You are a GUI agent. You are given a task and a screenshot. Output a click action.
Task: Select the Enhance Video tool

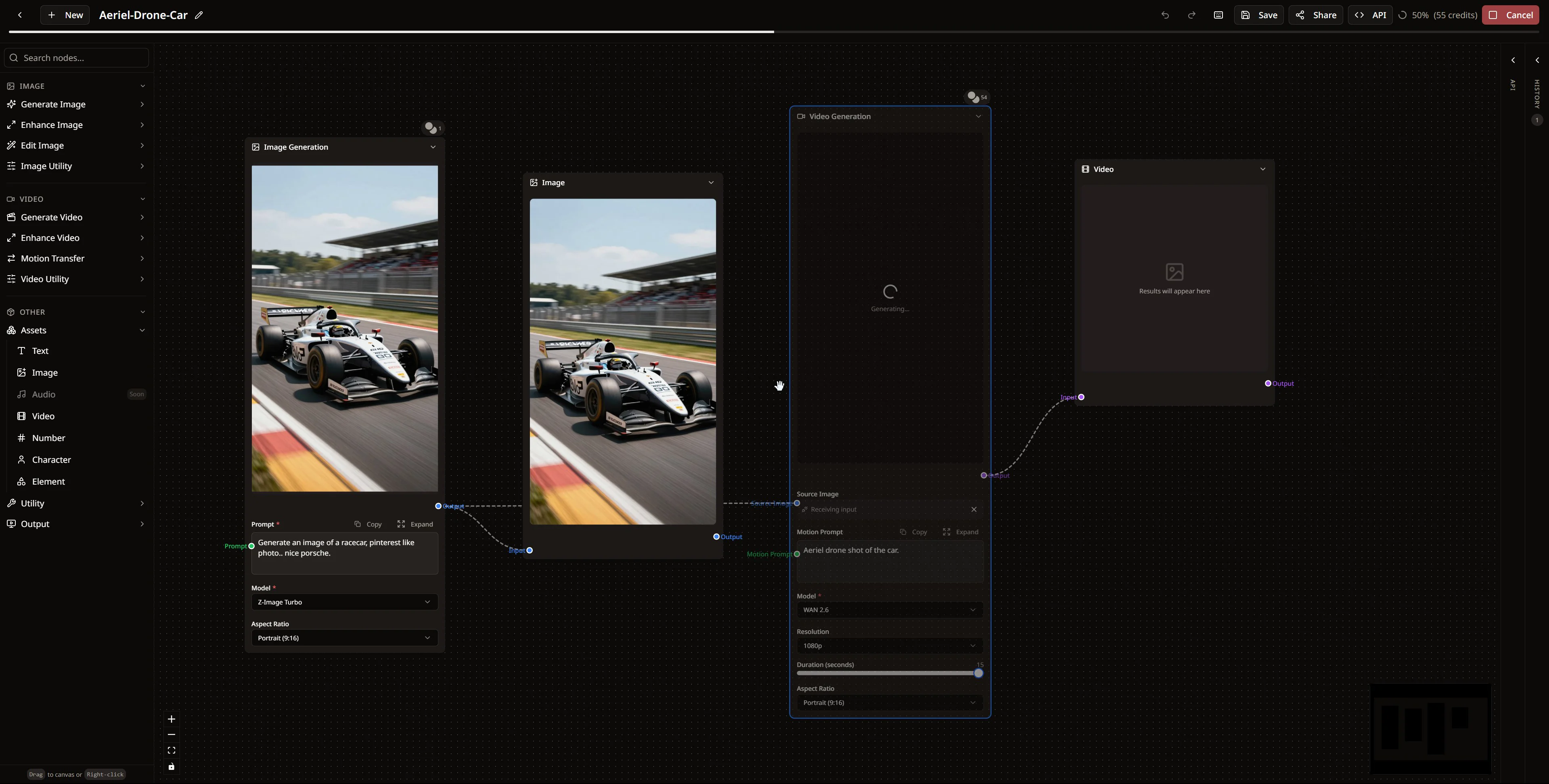click(49, 238)
